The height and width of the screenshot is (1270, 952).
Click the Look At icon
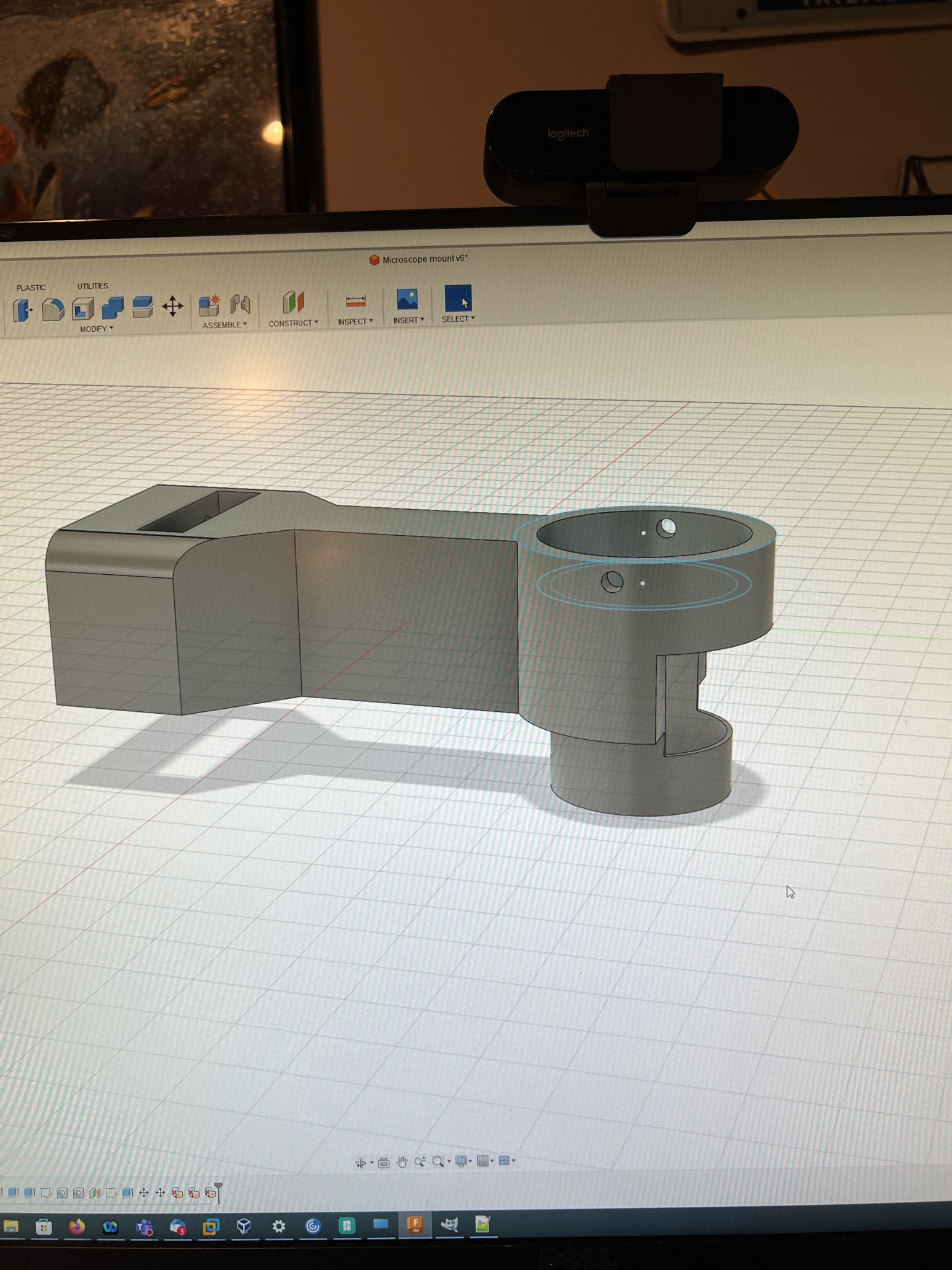point(384,1162)
